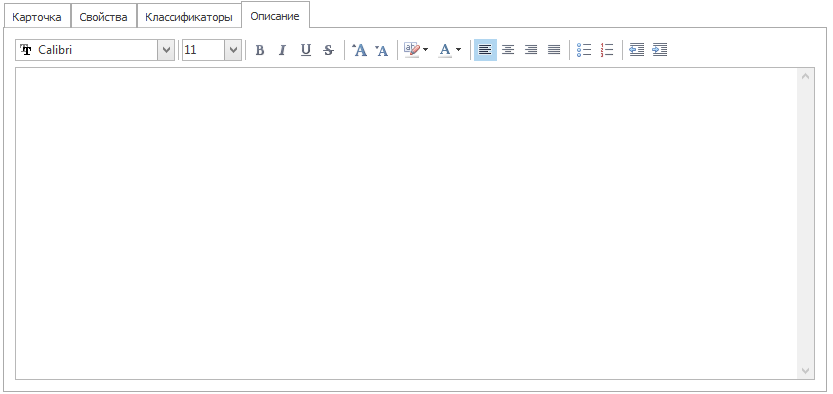Increase paragraph indent
This screenshot has height=394, width=833.
659,50
